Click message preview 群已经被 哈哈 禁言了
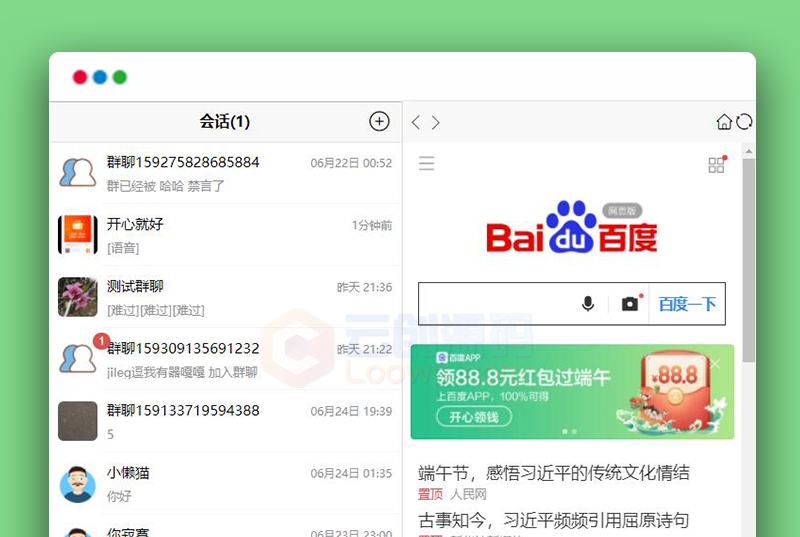This screenshot has height=537, width=800. tap(165, 186)
